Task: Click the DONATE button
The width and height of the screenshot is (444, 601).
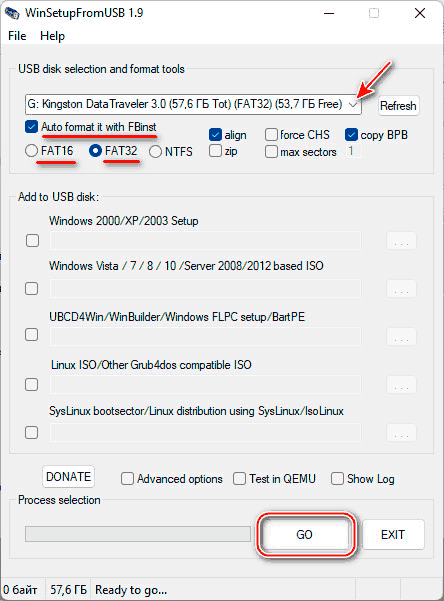Action: tap(68, 476)
